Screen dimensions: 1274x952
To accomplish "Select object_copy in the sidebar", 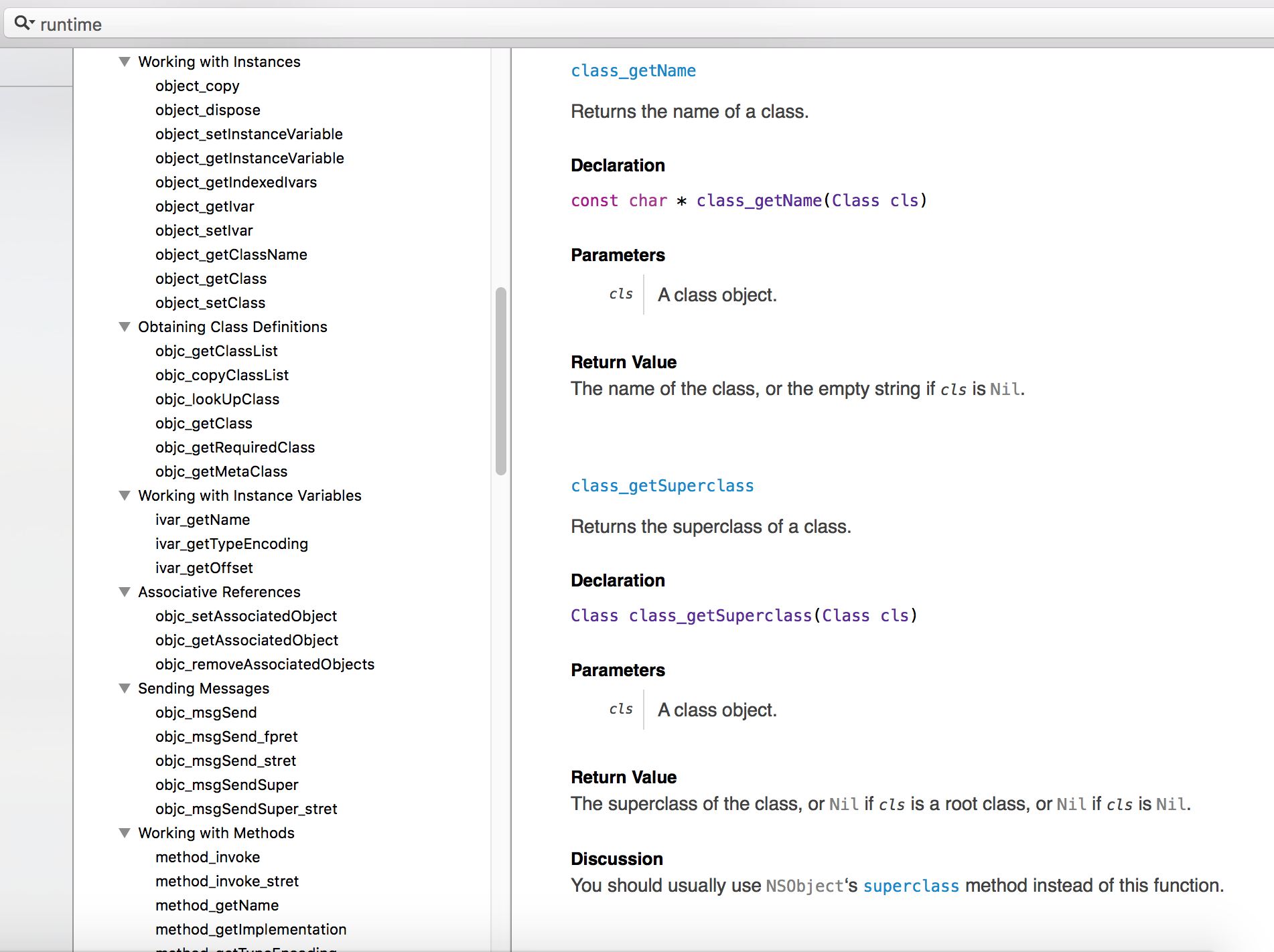I will point(197,86).
